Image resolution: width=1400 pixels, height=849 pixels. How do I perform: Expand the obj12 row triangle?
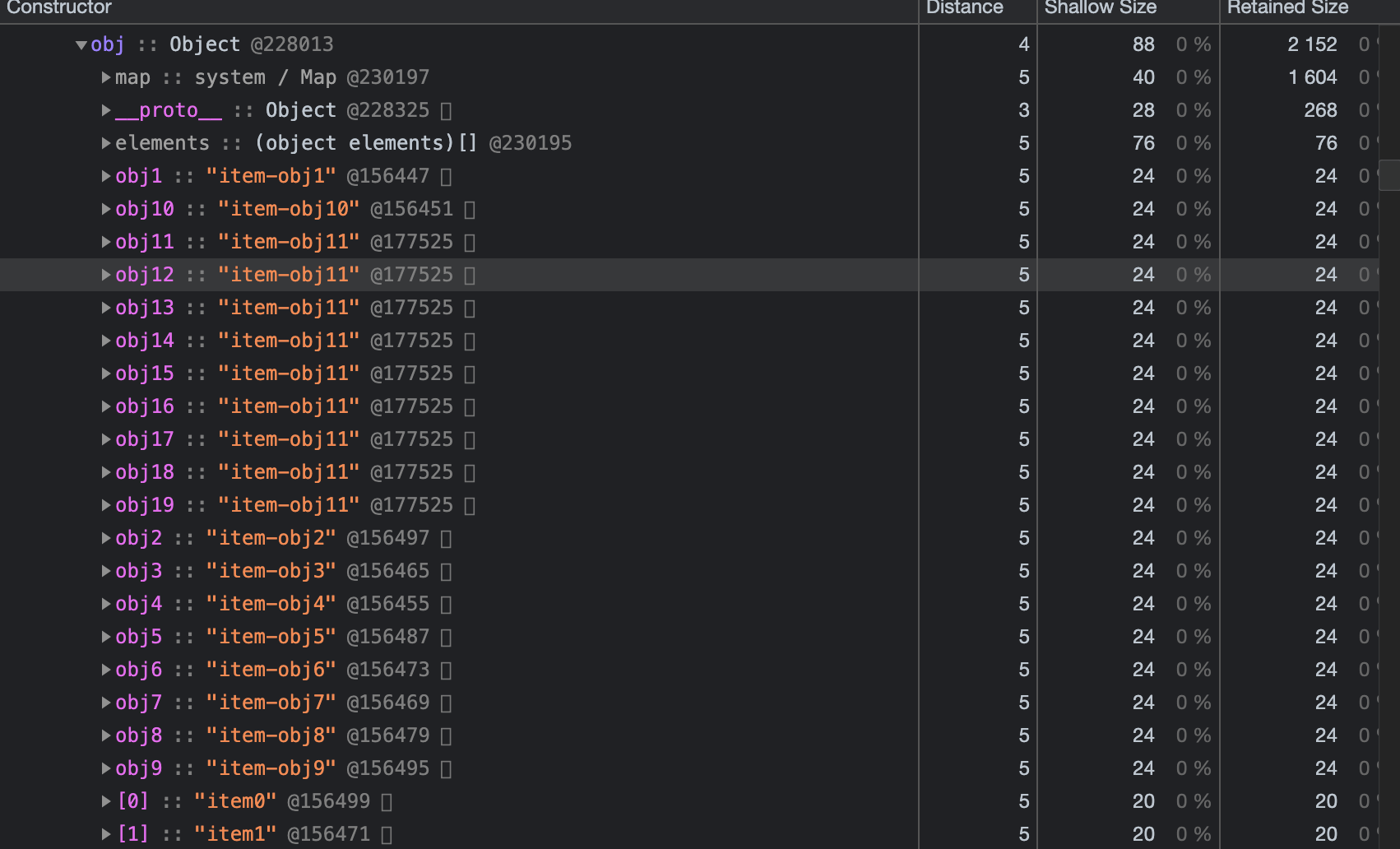pos(106,275)
